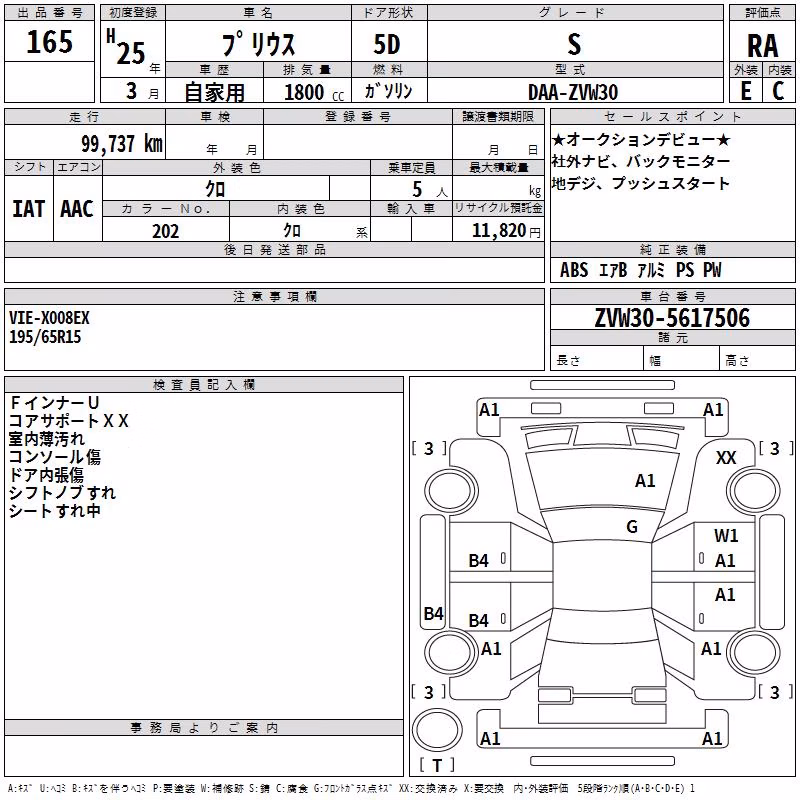Select chassis number ZVW30-5617506
The image size is (800, 800).
click(x=672, y=318)
